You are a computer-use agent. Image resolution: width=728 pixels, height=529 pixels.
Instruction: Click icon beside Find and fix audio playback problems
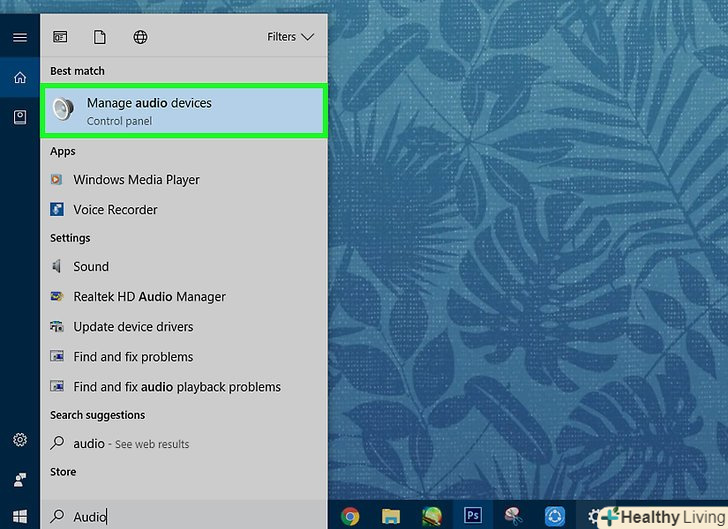click(x=57, y=386)
